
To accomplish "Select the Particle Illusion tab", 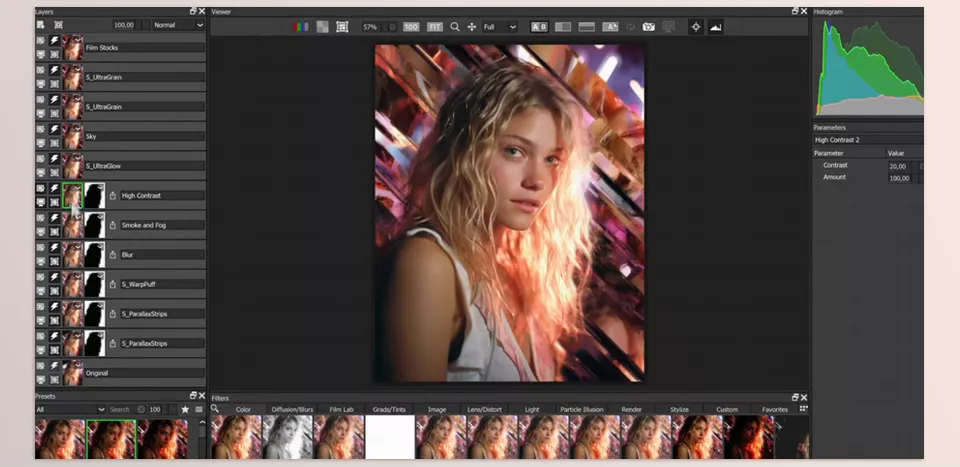I will pyautogui.click(x=582, y=409).
